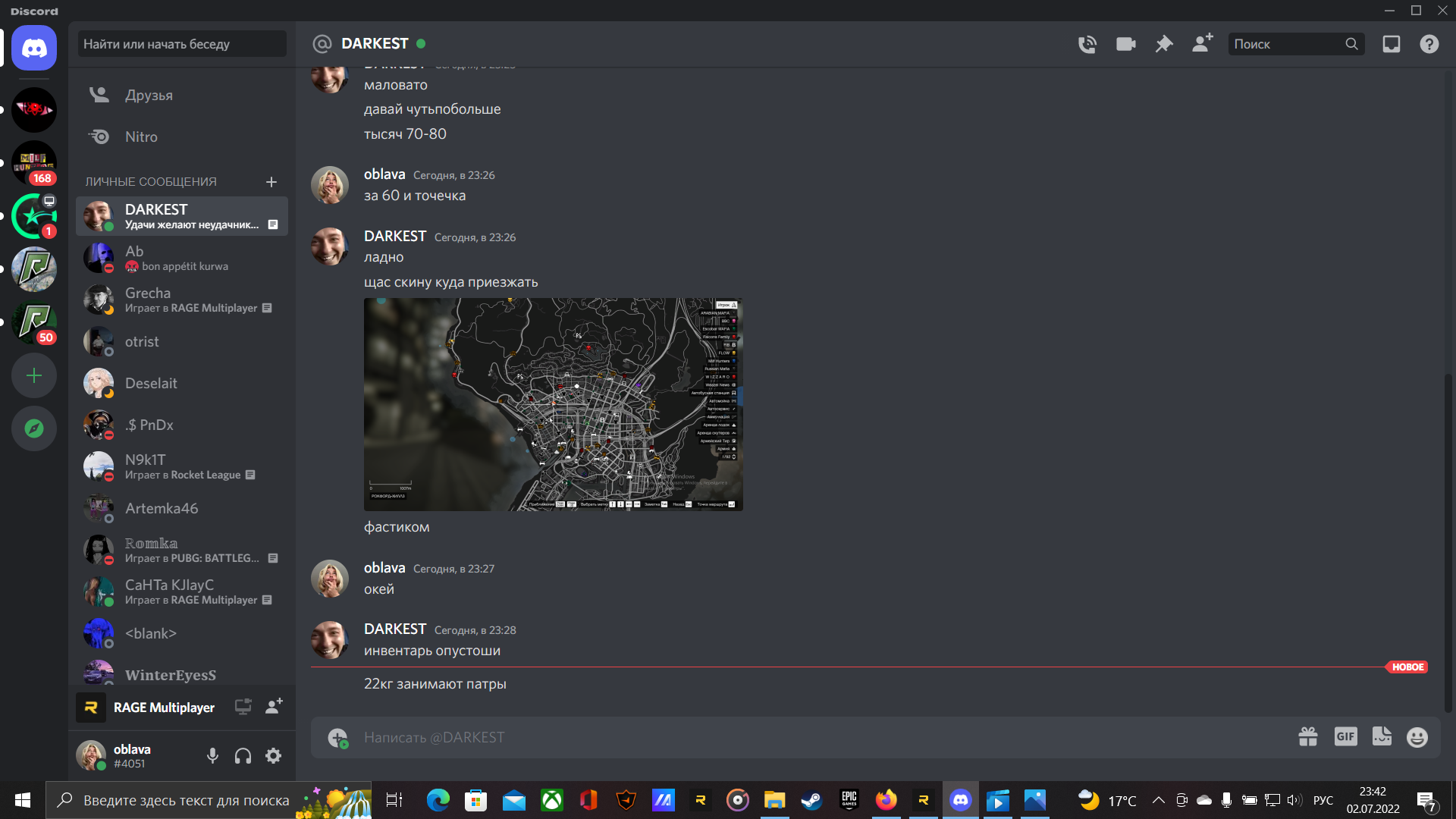This screenshot has width=1456, height=819.
Task: Click the chat scrollbar
Action: [1448, 542]
